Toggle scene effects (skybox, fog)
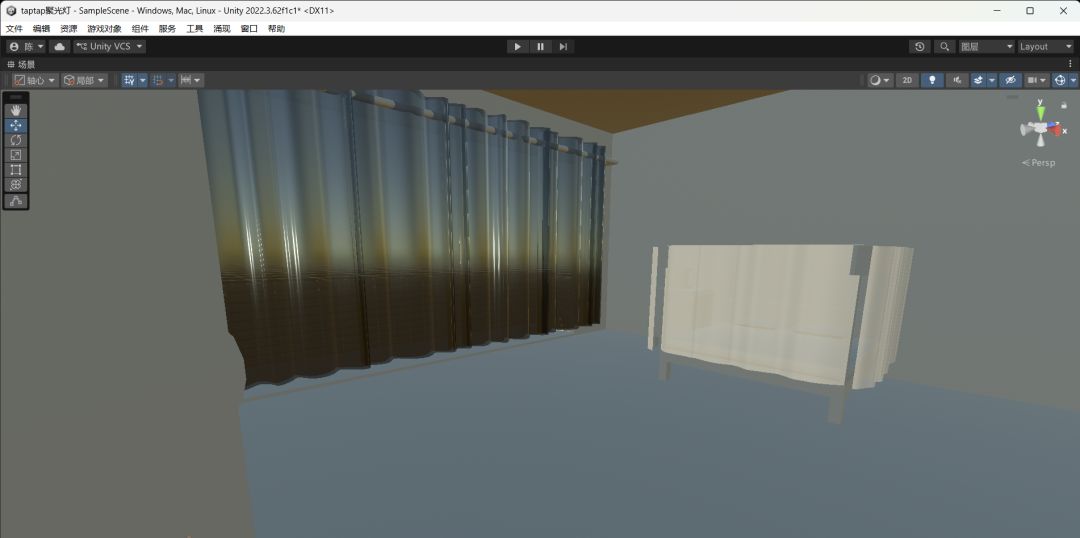This screenshot has height=538, width=1080. pyautogui.click(x=978, y=81)
